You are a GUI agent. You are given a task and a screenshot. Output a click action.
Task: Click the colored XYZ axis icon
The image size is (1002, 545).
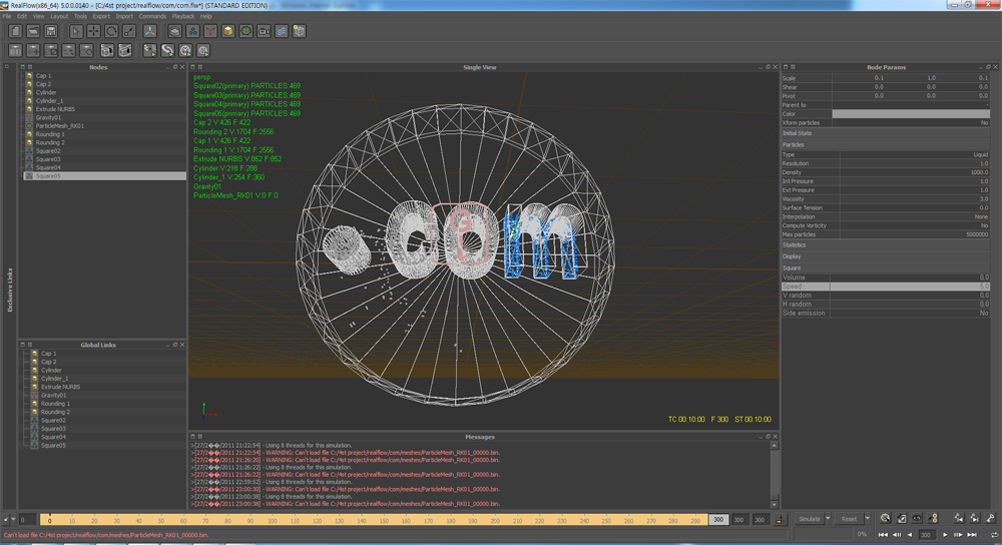150,31
